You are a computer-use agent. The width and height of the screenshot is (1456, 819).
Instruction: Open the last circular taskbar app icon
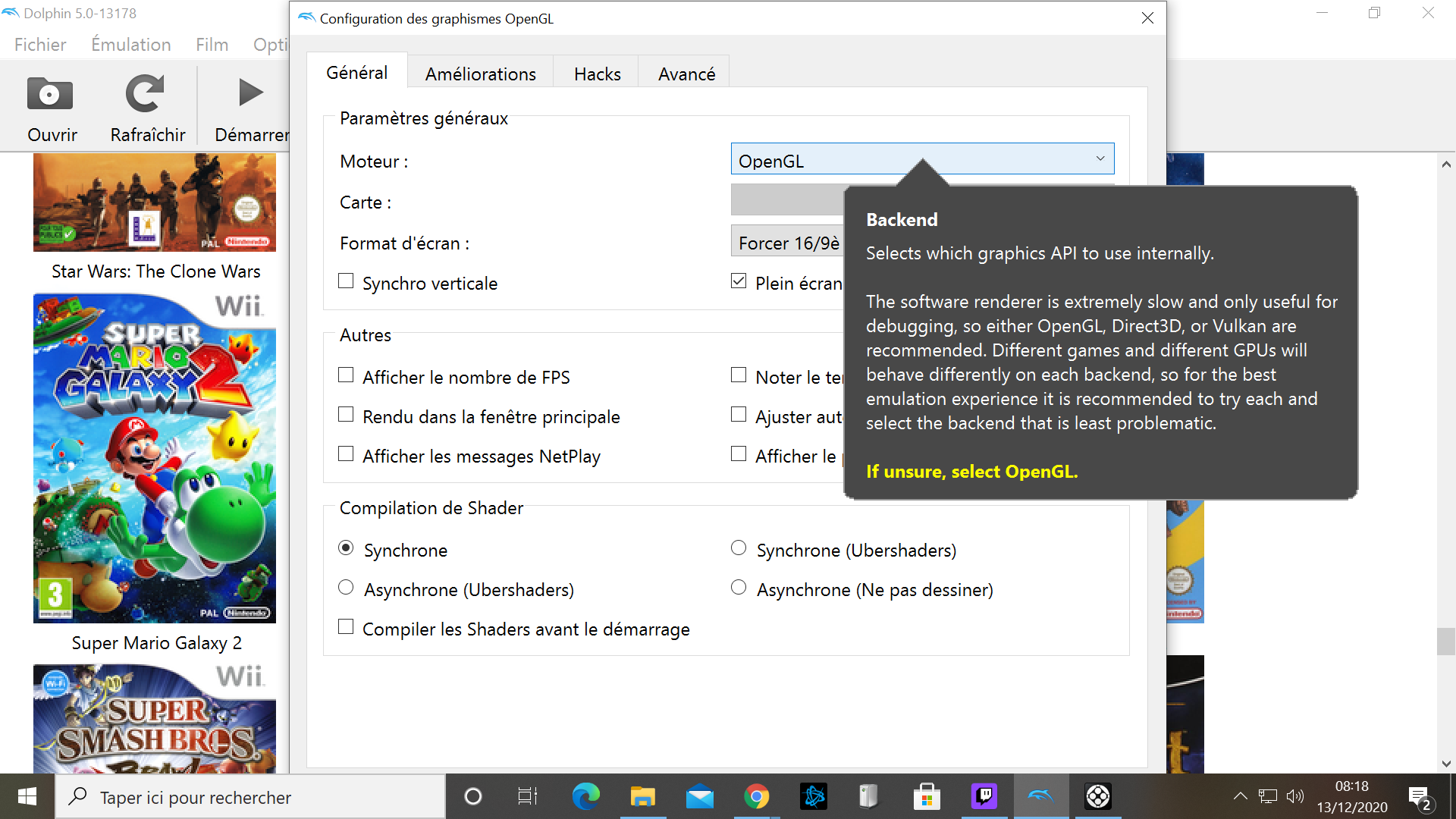pyautogui.click(x=1098, y=796)
